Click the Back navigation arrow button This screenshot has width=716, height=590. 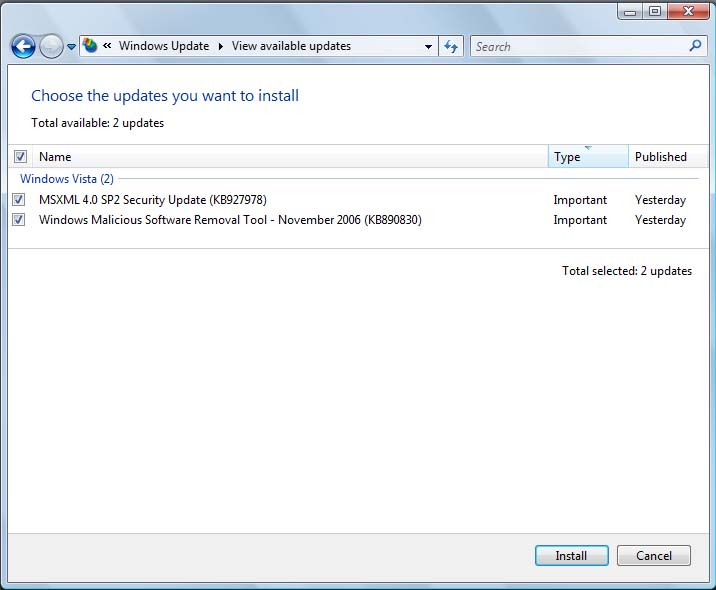[23, 46]
